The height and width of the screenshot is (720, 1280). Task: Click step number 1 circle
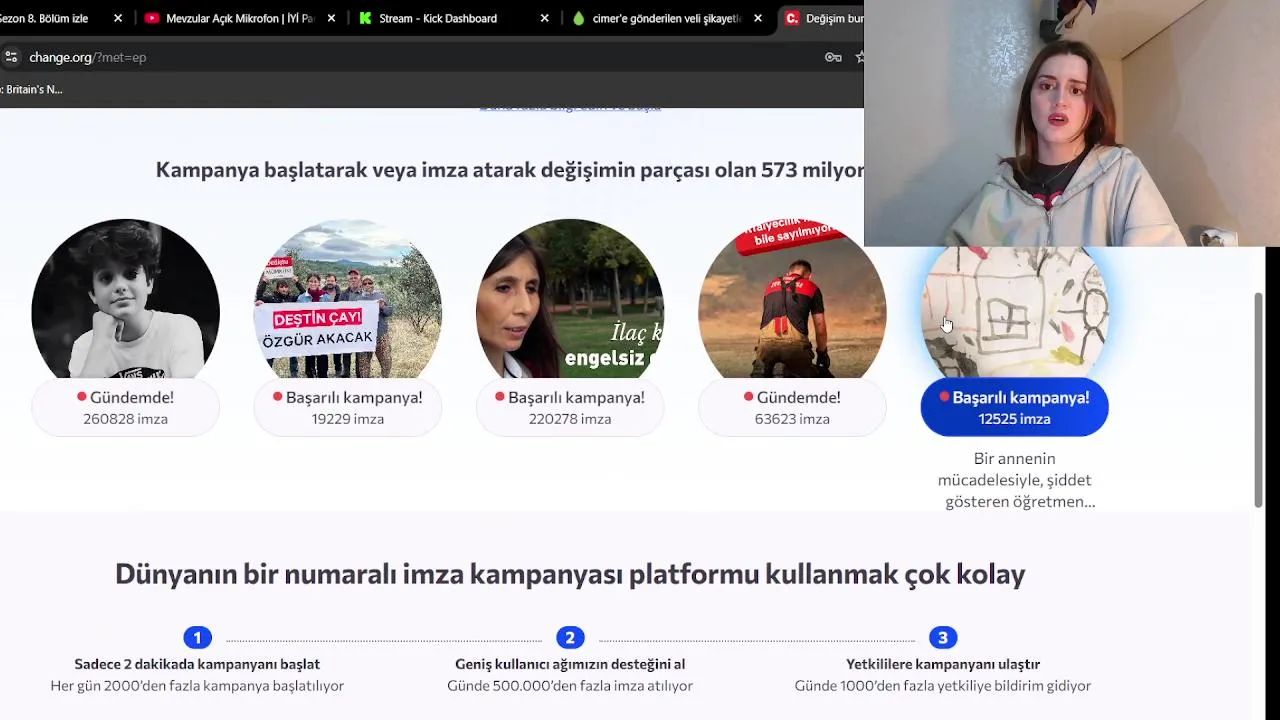pyautogui.click(x=197, y=637)
